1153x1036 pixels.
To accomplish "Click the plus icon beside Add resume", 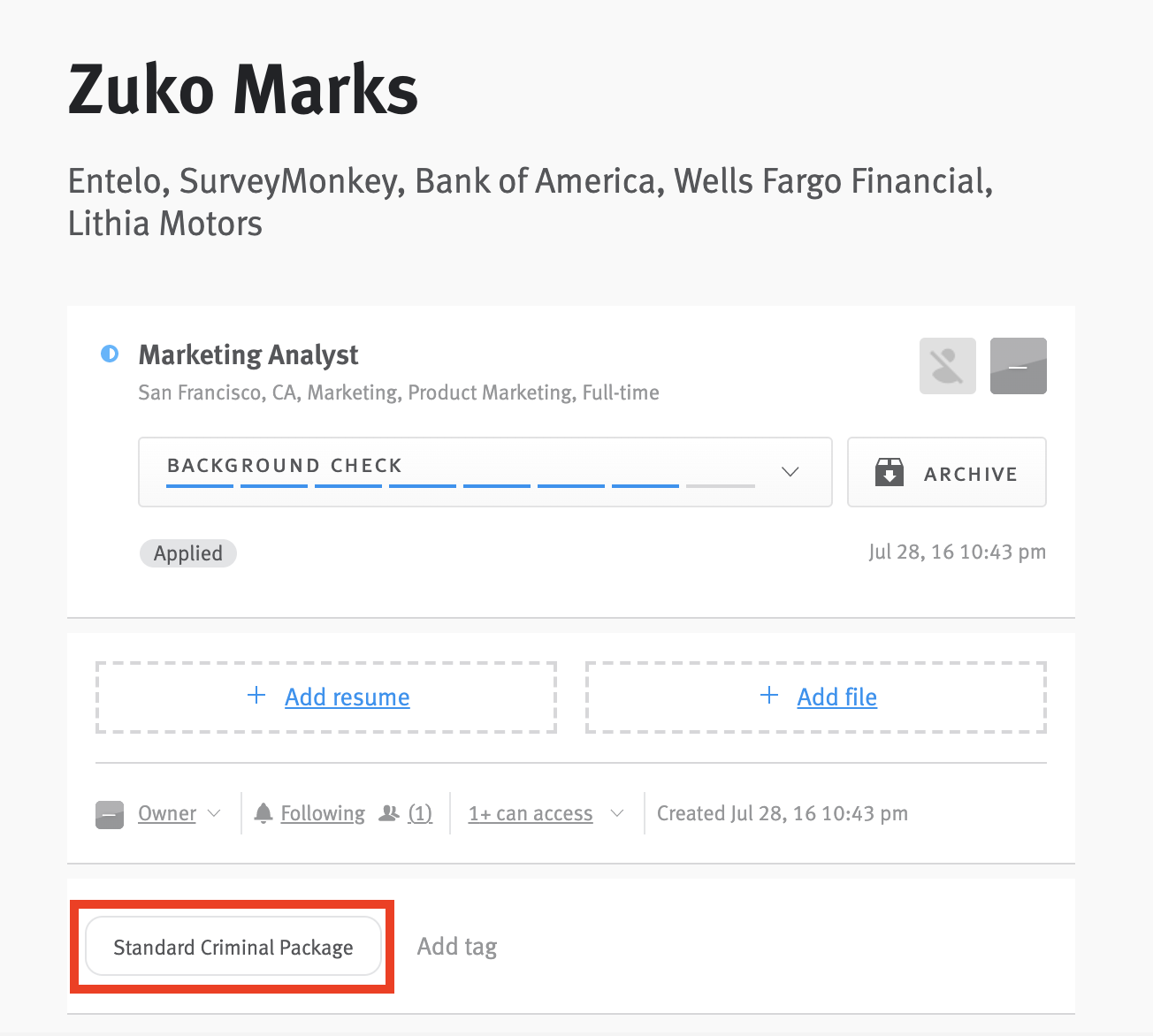I will point(256,696).
